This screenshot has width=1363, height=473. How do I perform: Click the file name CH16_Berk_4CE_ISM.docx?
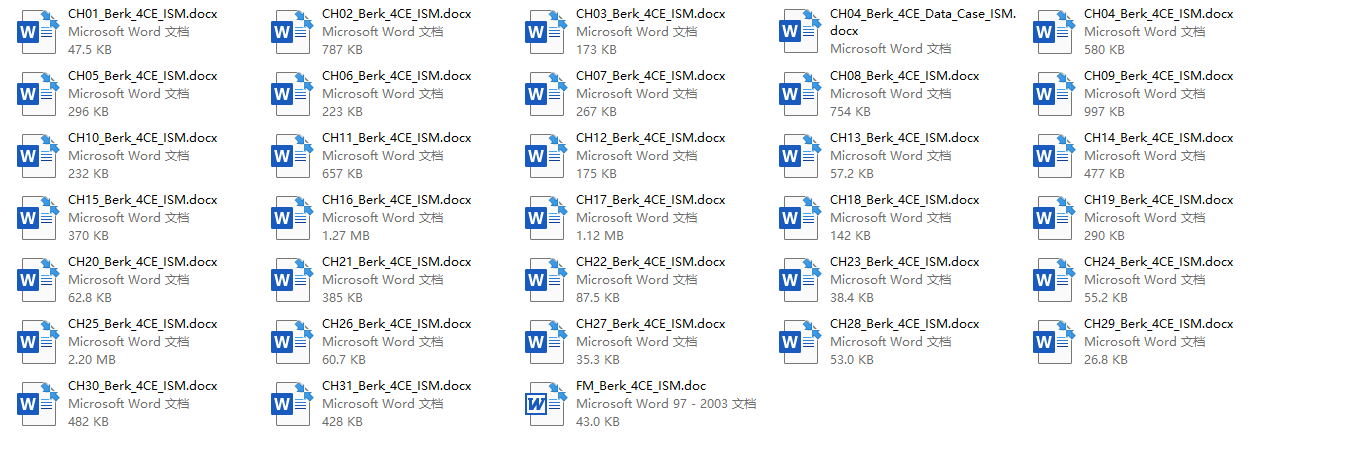tap(397, 200)
